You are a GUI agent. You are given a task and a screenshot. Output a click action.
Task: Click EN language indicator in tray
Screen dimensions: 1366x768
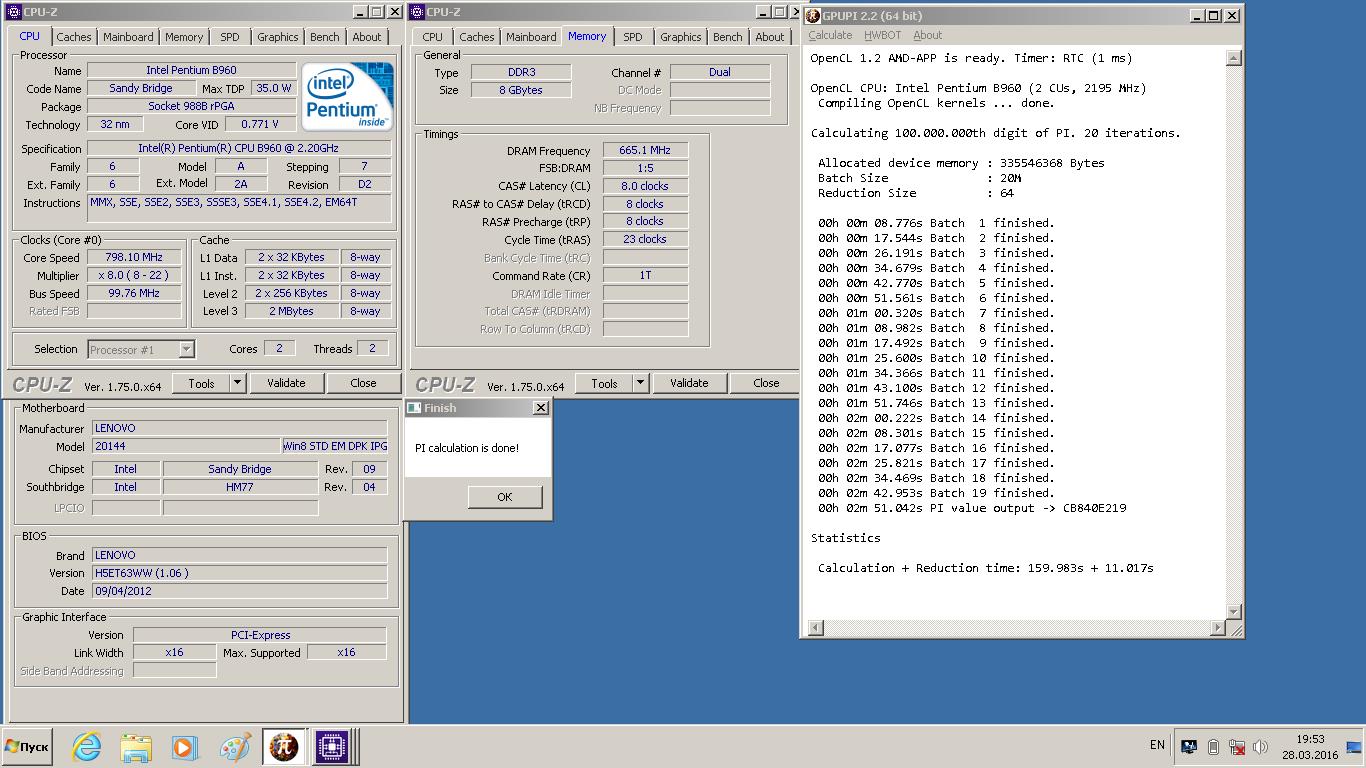pyautogui.click(x=1157, y=745)
